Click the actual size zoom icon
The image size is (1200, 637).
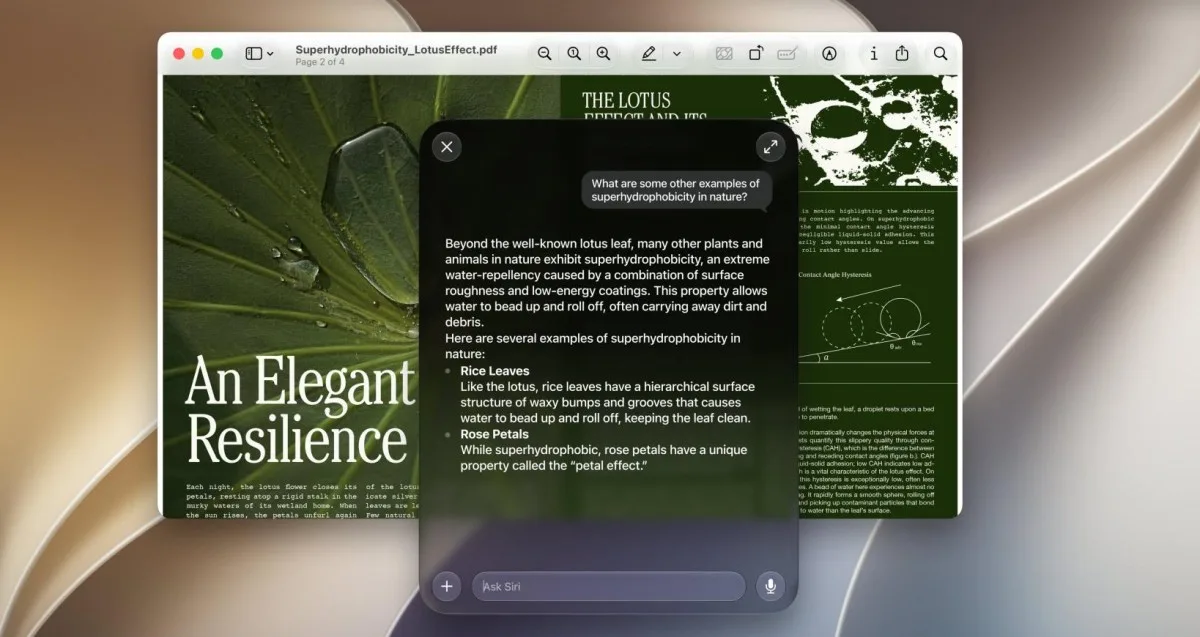[574, 54]
